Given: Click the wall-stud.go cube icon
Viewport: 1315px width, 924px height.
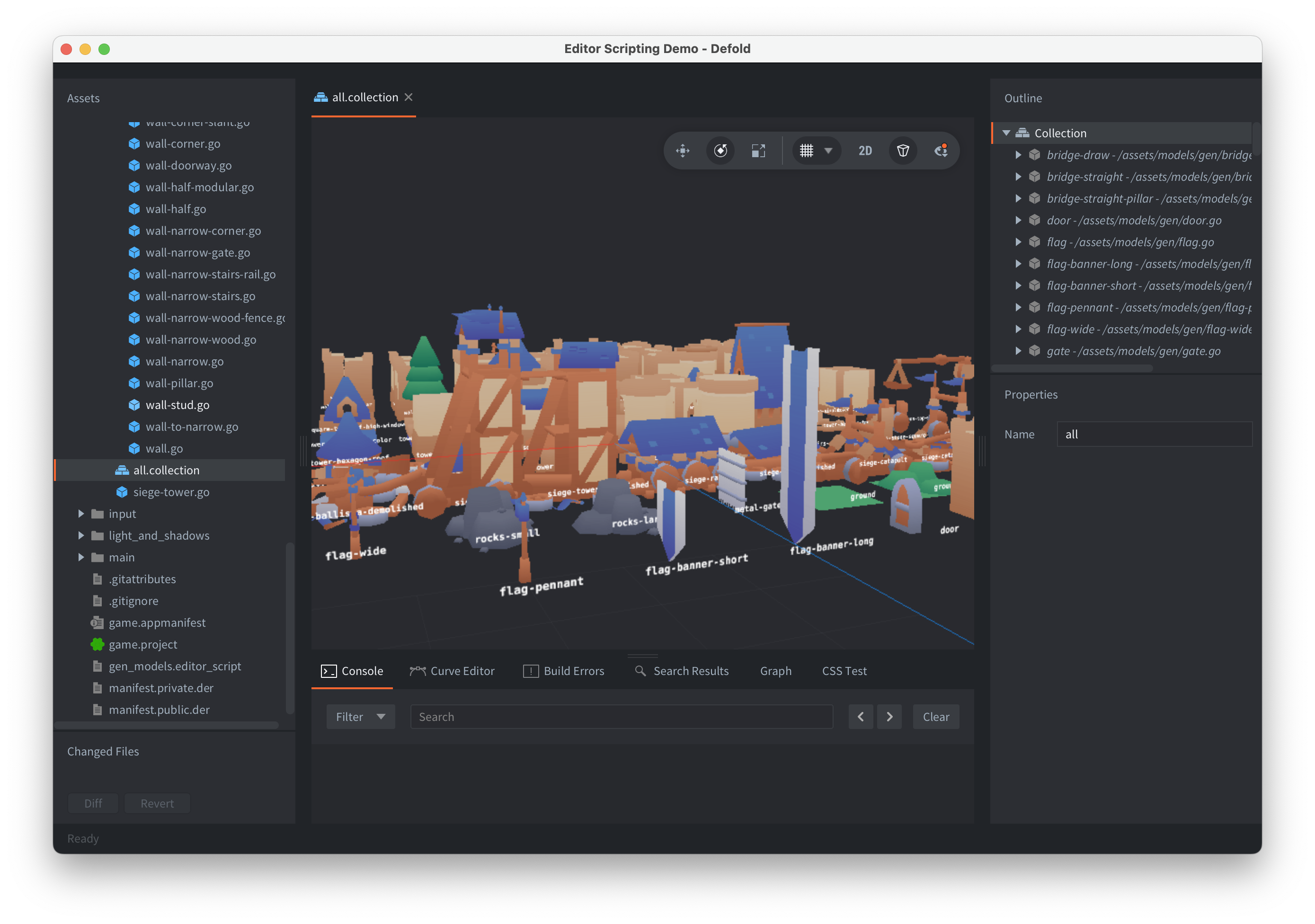Looking at the screenshot, I should click(134, 405).
